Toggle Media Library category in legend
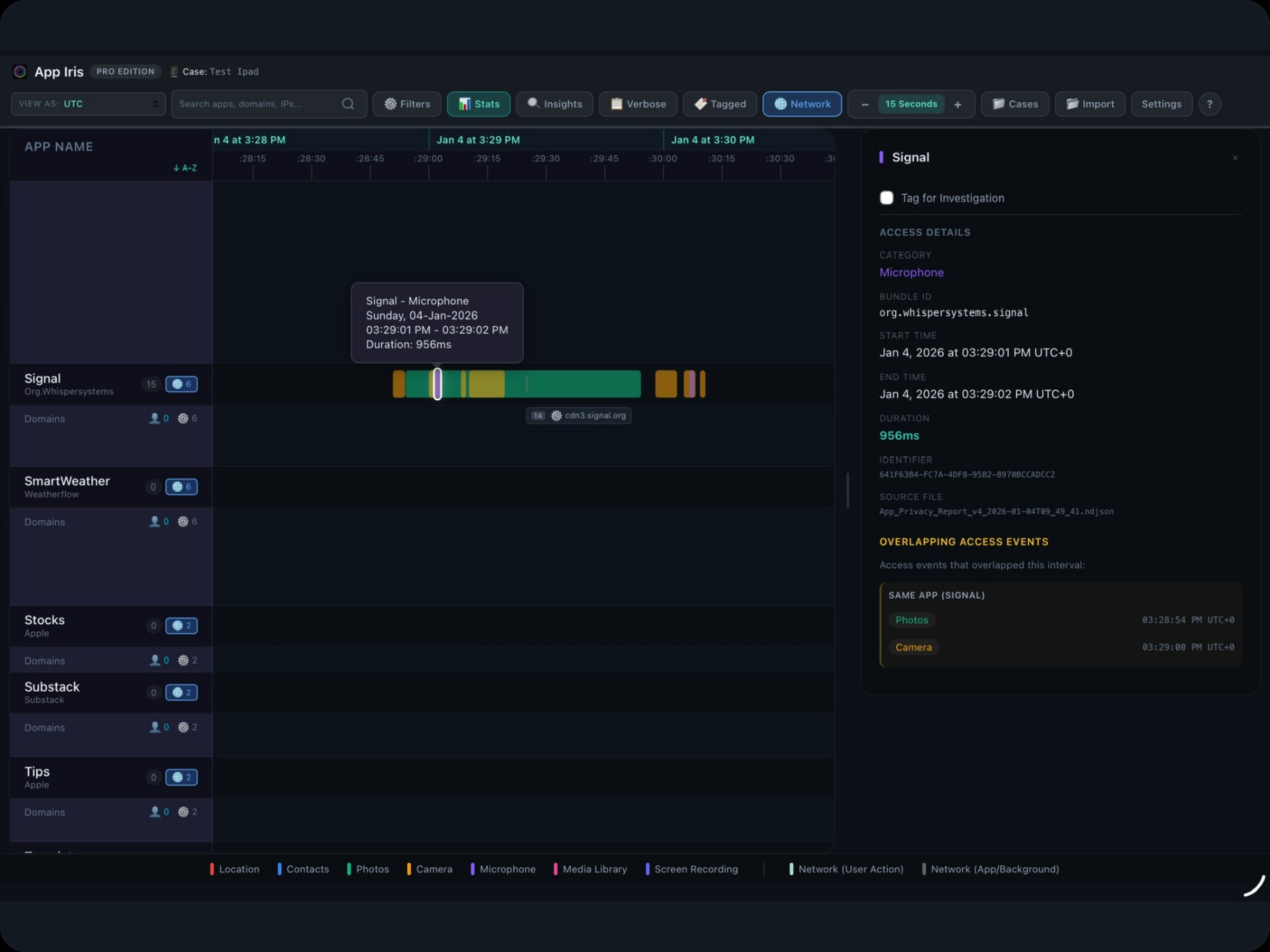Screen dimensions: 1270x952 tap(590, 869)
